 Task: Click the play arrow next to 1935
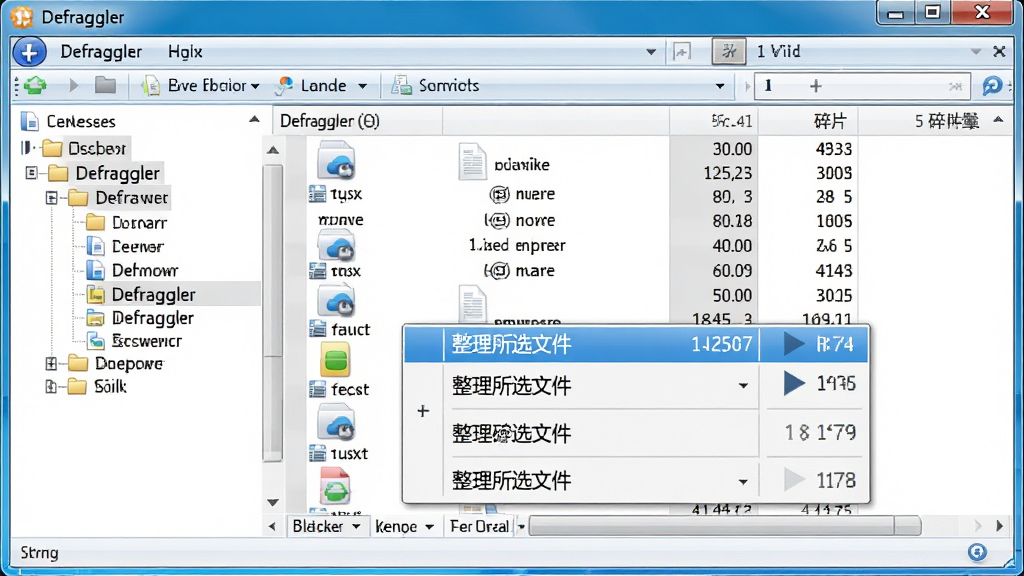(794, 383)
